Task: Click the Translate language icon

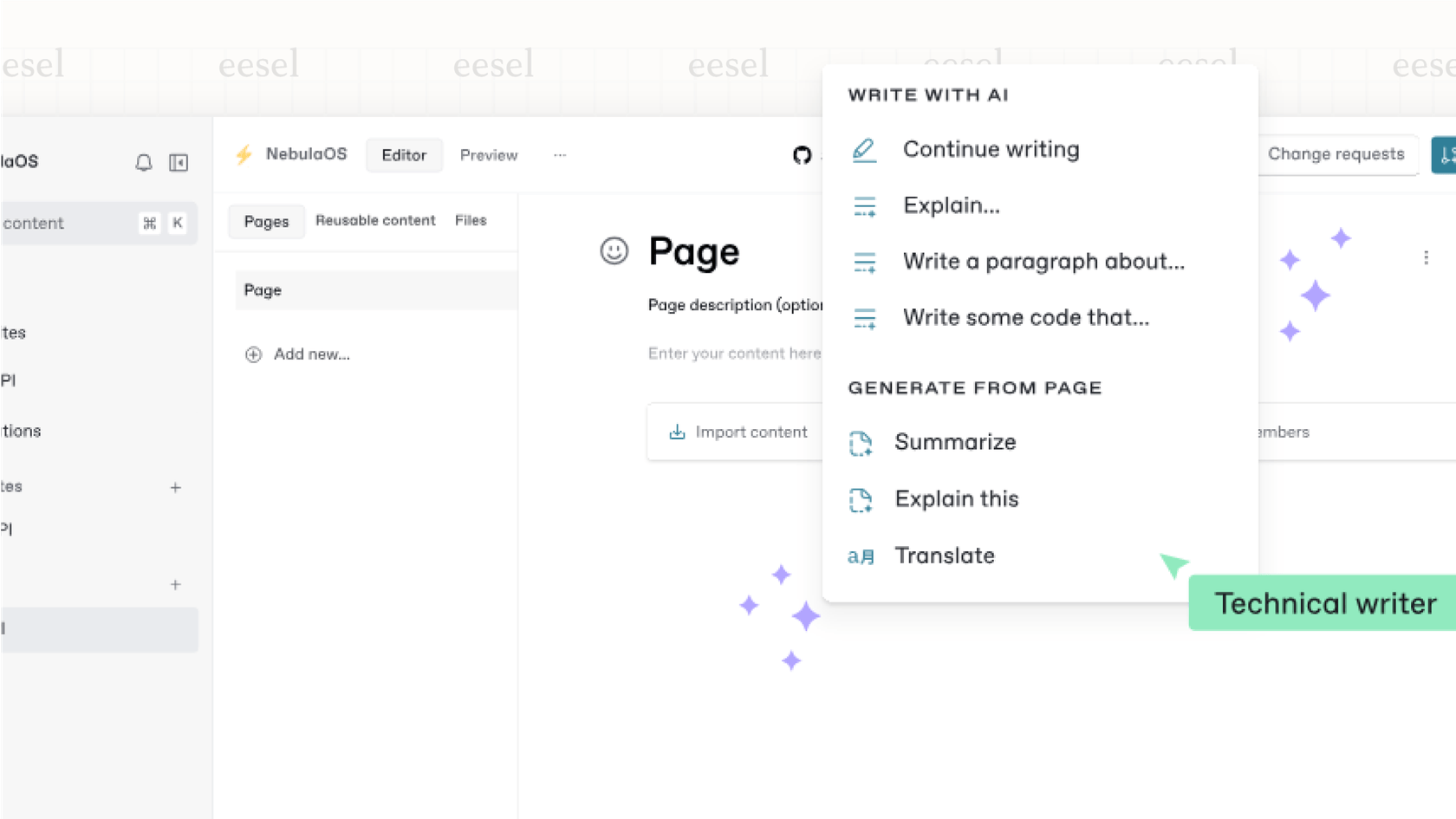Action: (x=861, y=556)
